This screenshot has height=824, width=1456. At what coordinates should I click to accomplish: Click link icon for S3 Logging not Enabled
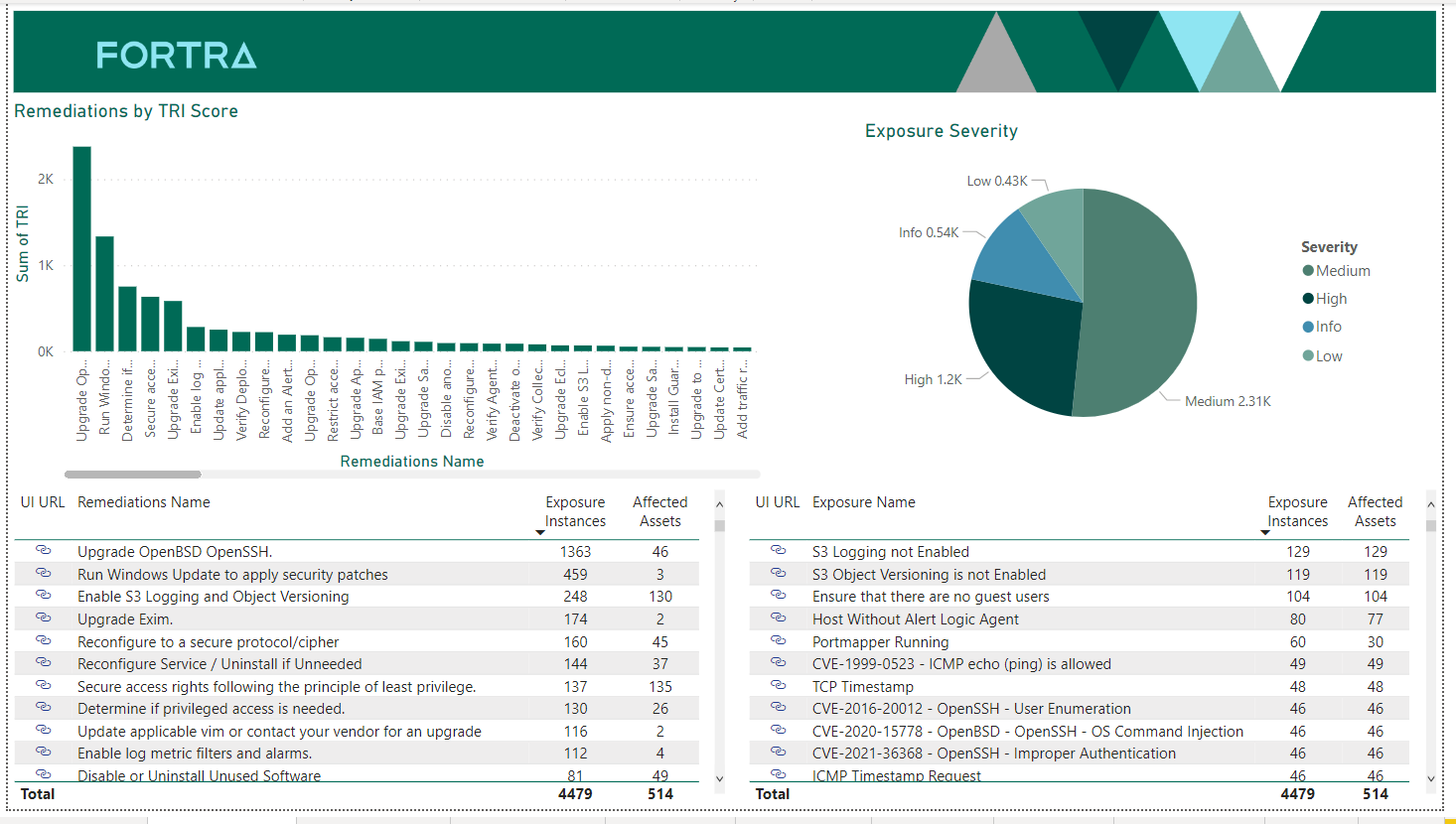click(x=778, y=549)
